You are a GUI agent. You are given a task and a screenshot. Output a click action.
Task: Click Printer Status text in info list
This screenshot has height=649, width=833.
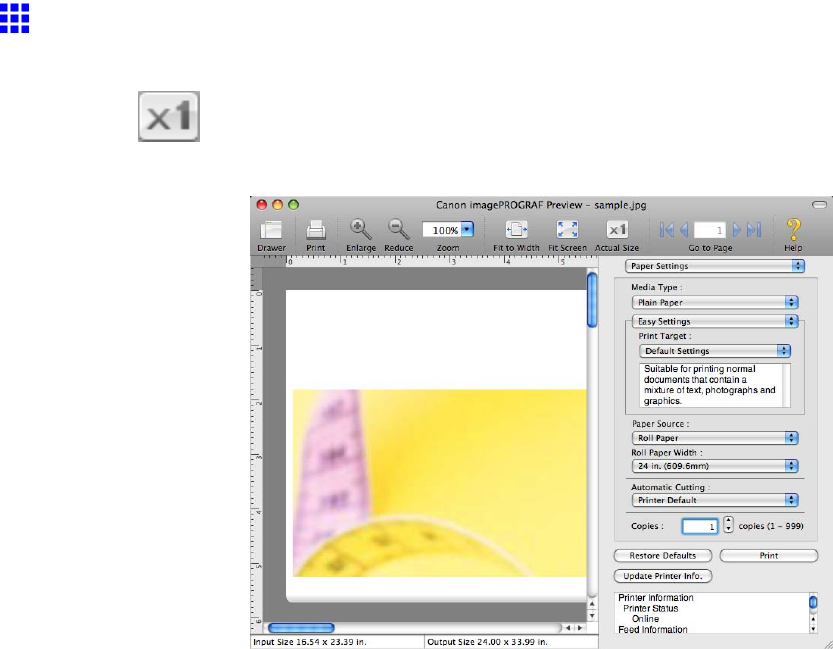pos(650,609)
